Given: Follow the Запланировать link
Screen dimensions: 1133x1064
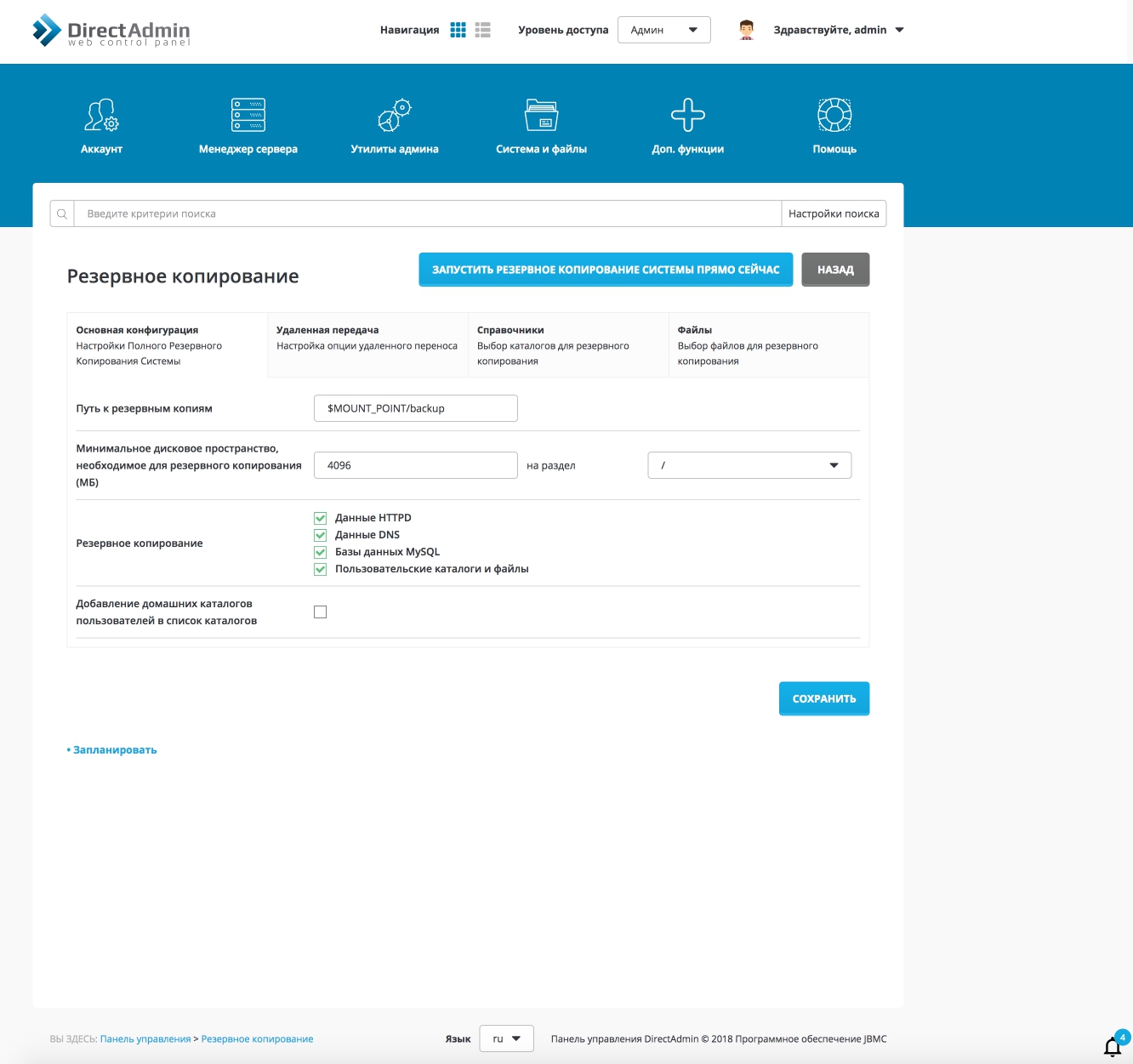Looking at the screenshot, I should [115, 750].
